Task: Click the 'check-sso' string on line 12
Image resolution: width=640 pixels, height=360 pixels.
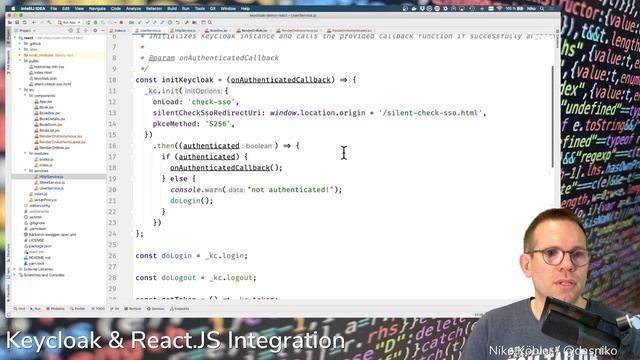Action: (x=211, y=102)
